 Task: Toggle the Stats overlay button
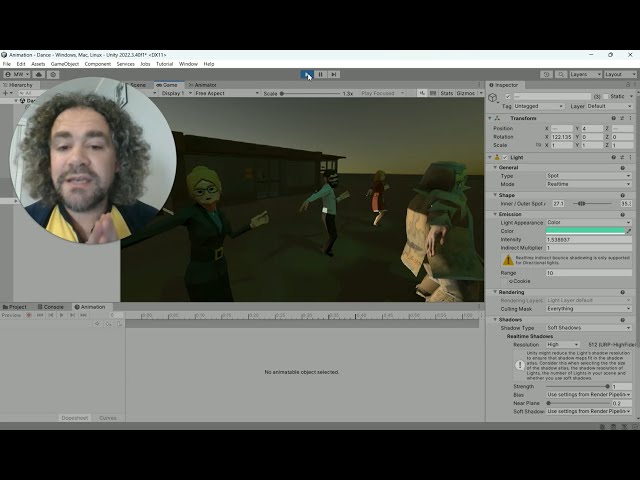[x=447, y=93]
